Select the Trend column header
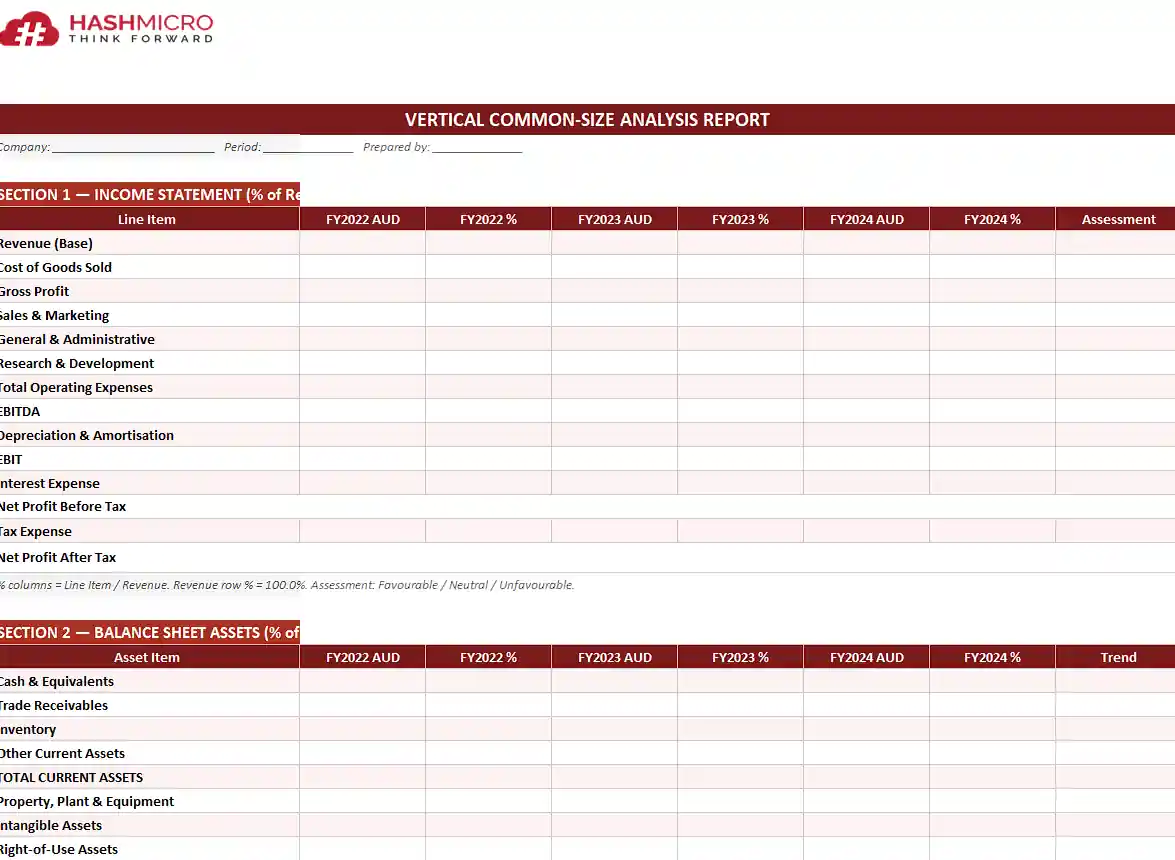The height and width of the screenshot is (860, 1175). point(1118,657)
